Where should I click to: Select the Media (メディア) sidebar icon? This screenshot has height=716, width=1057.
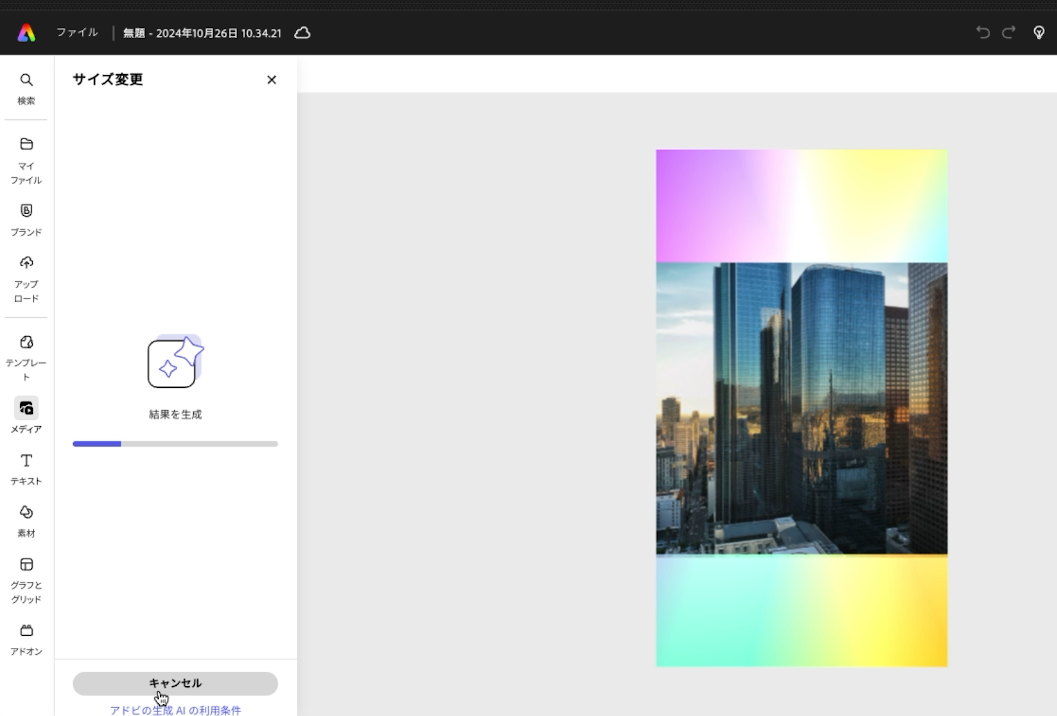point(26,415)
